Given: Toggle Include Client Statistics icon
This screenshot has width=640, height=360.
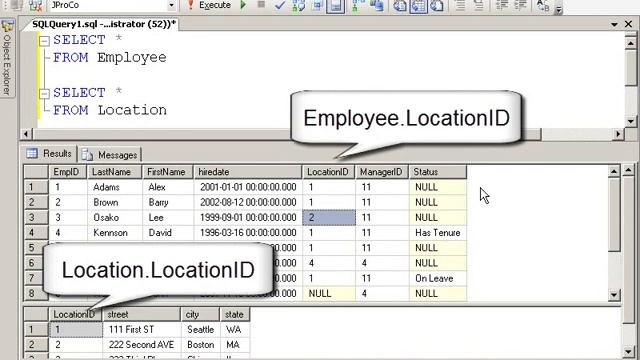Looking at the screenshot, I should pos(376,6).
